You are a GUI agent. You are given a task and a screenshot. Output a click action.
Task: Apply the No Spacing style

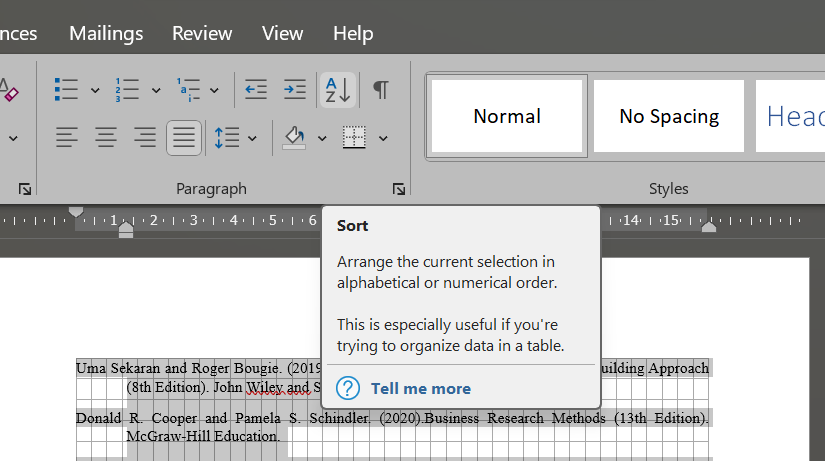pos(669,116)
